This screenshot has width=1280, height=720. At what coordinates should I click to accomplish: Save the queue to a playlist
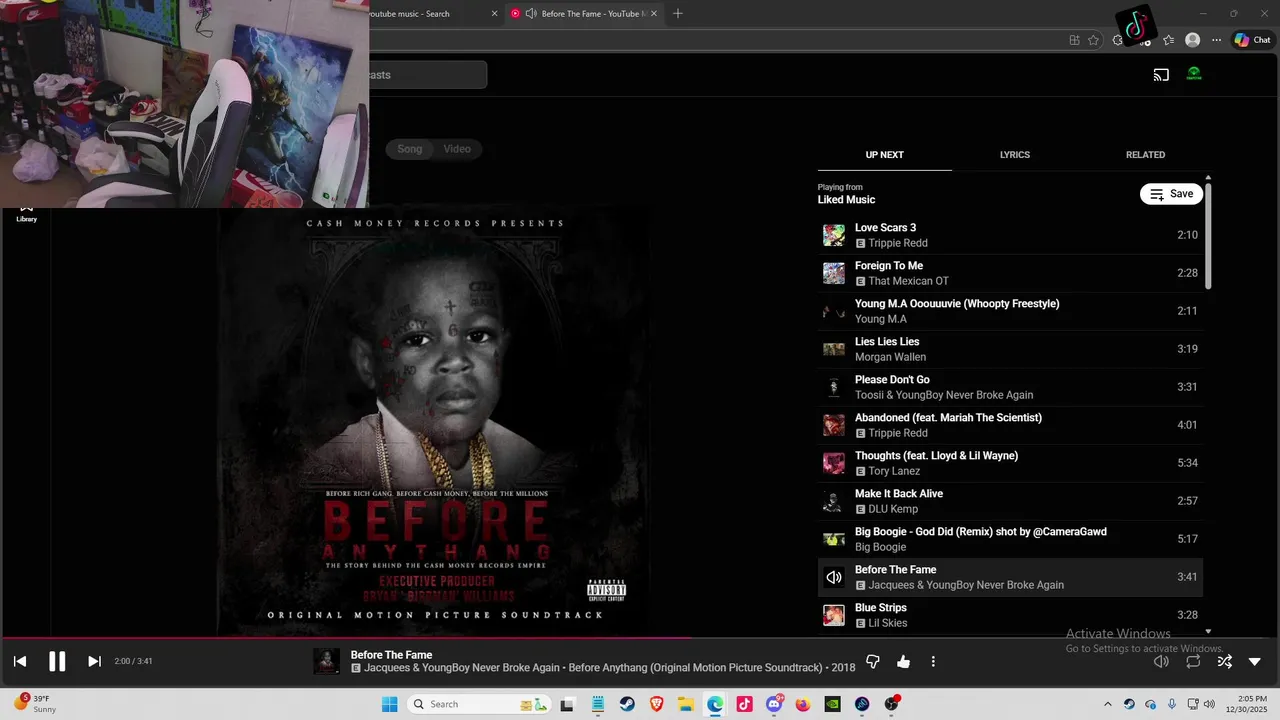point(1171,194)
